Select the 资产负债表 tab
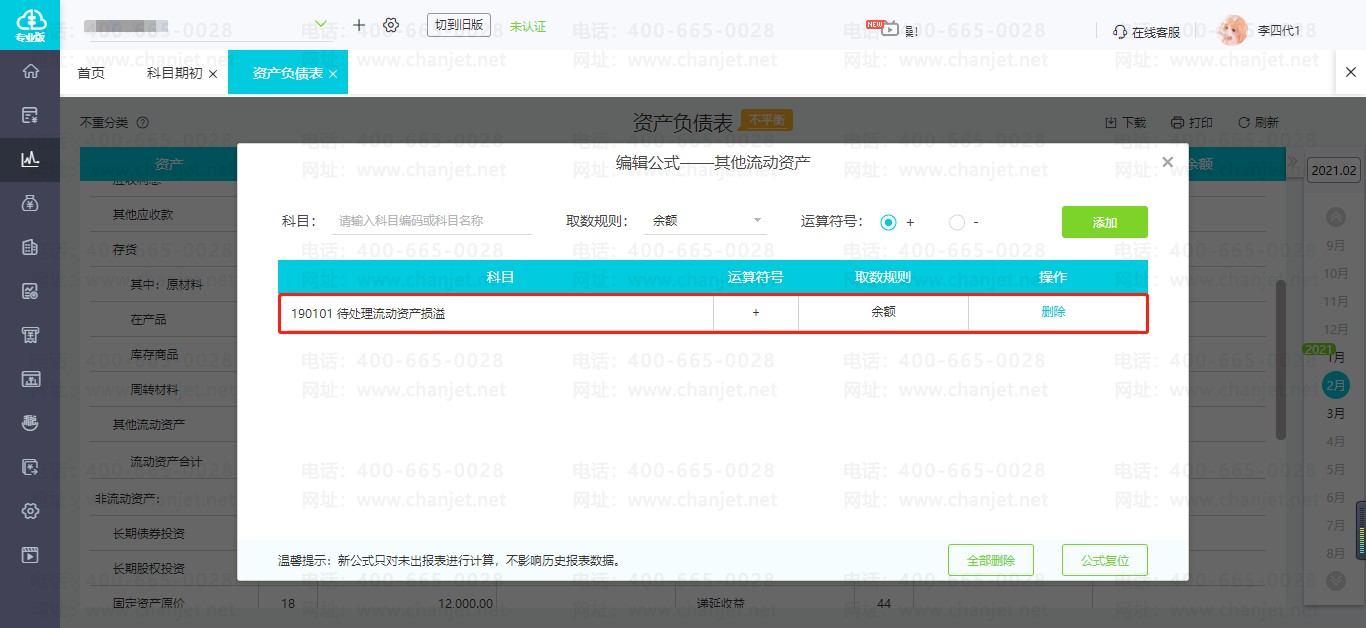The height and width of the screenshot is (628, 1366). pos(287,73)
